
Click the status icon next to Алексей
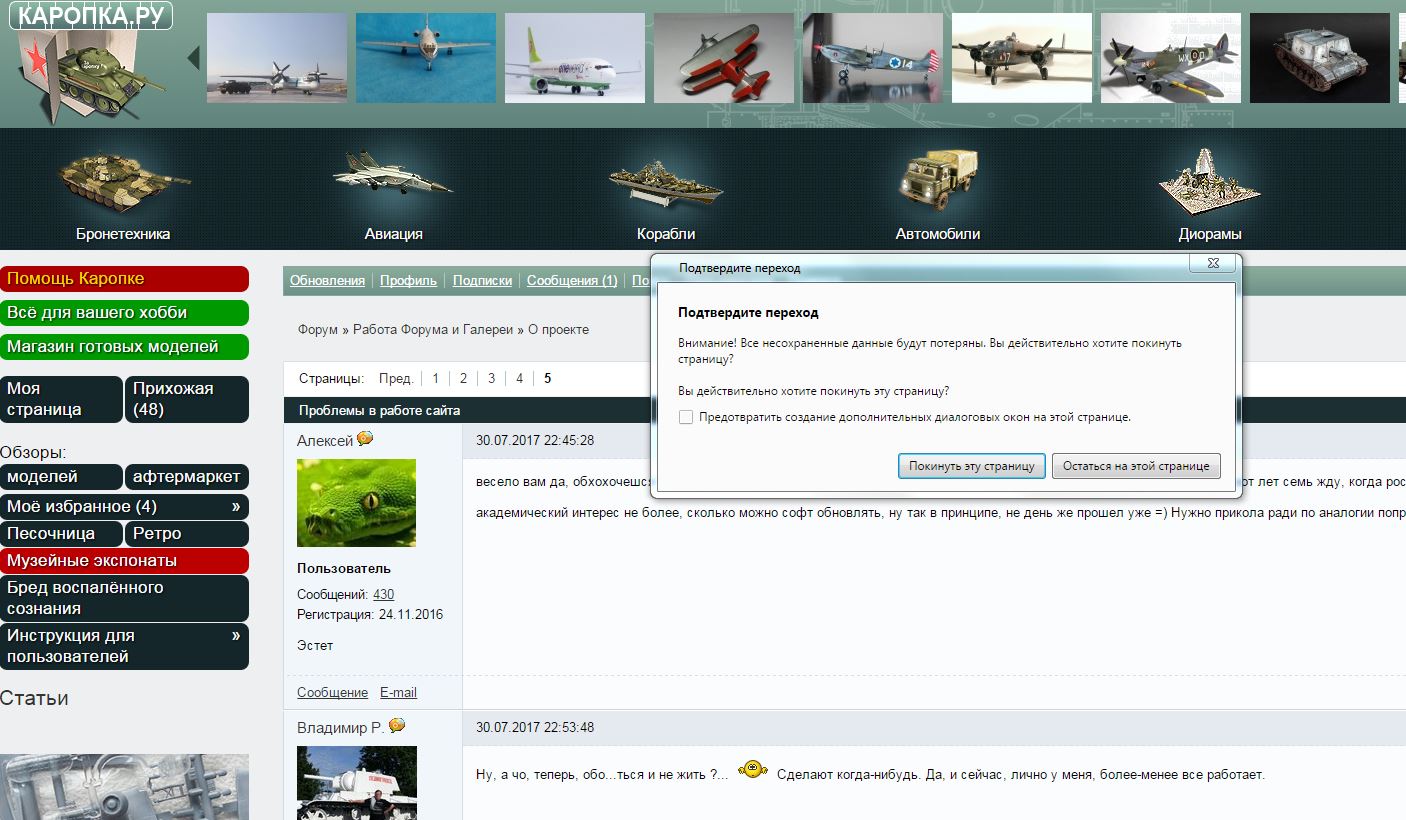366,439
